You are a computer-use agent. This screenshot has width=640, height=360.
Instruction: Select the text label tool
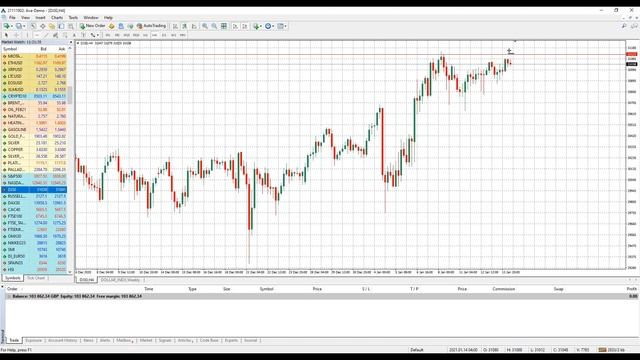(83, 35)
